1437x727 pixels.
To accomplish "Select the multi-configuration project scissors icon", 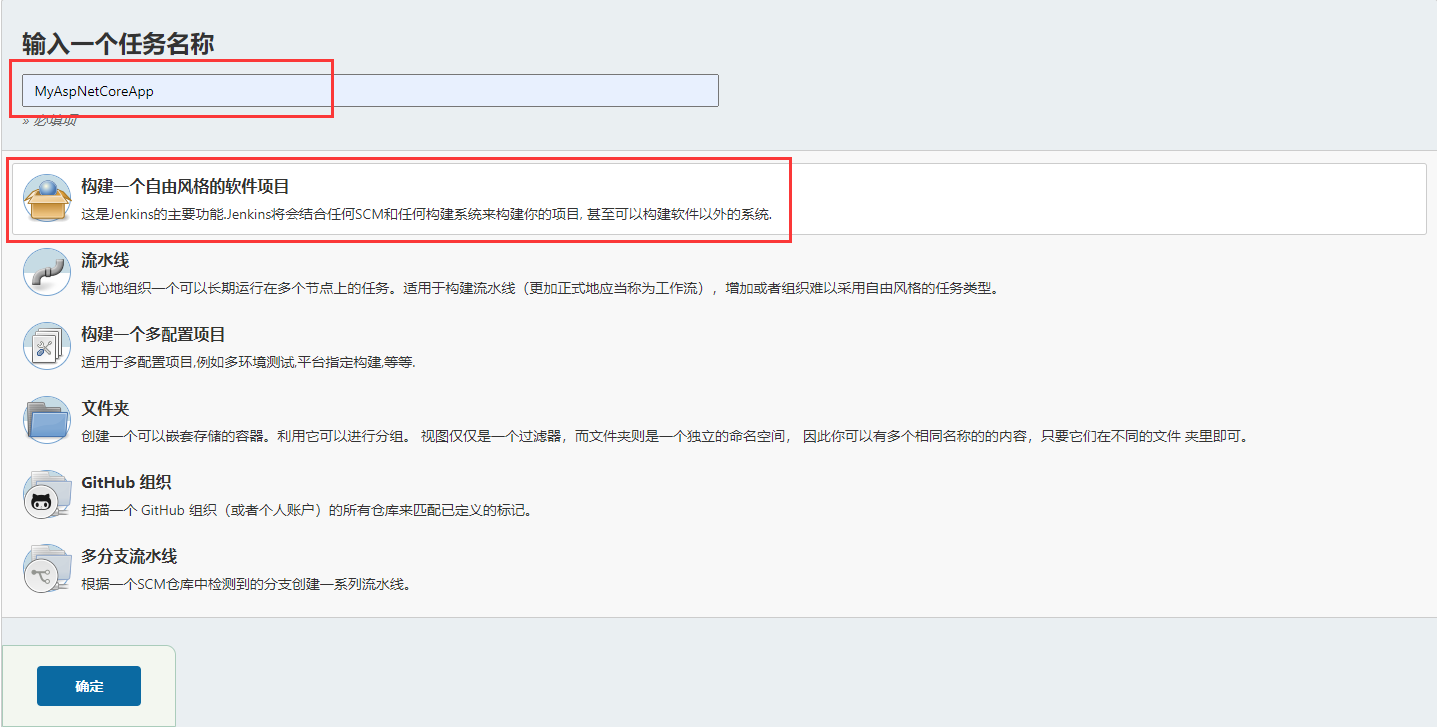I will click(46, 345).
